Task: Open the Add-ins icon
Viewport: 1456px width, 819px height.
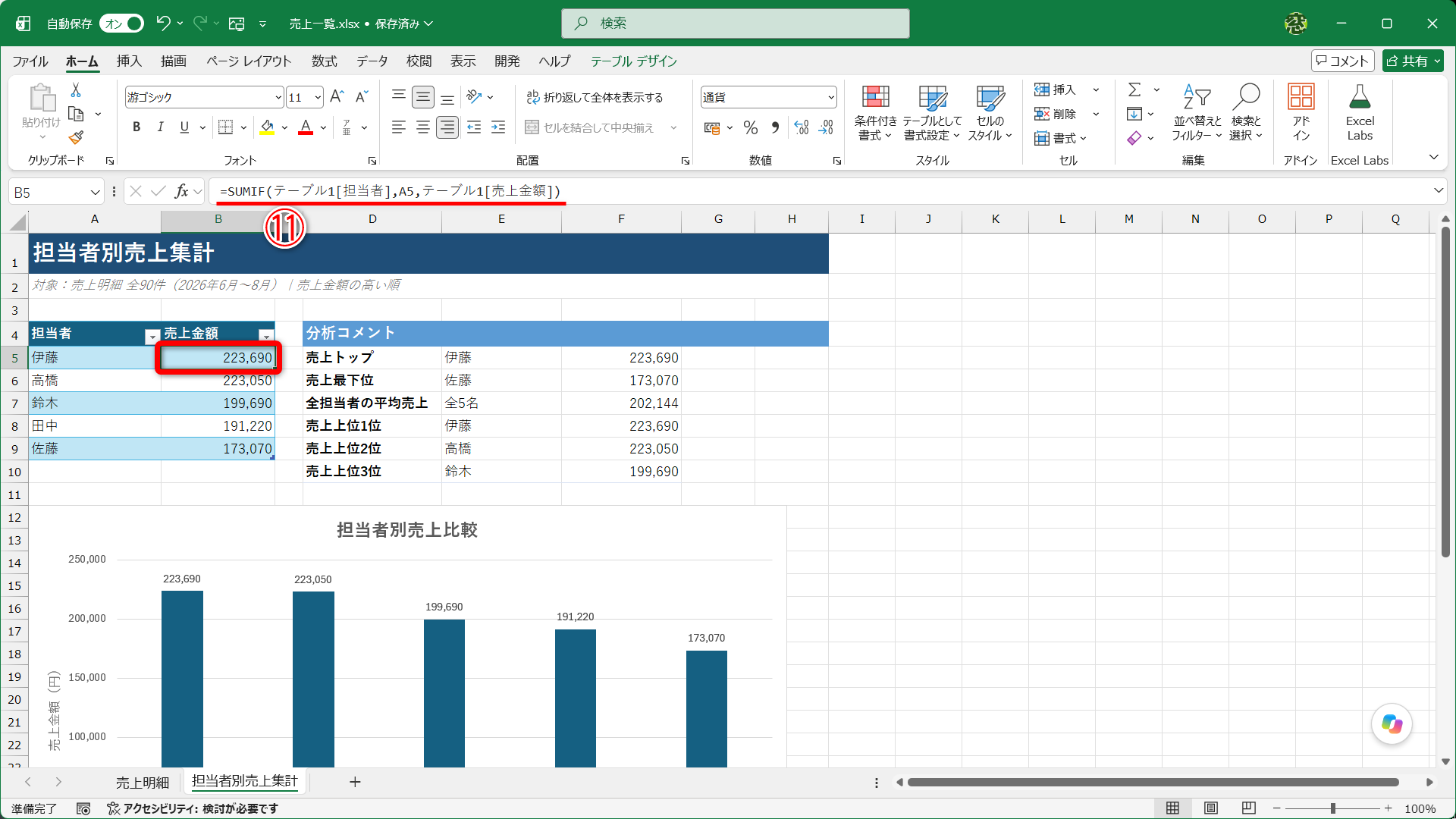Action: click(x=1301, y=97)
